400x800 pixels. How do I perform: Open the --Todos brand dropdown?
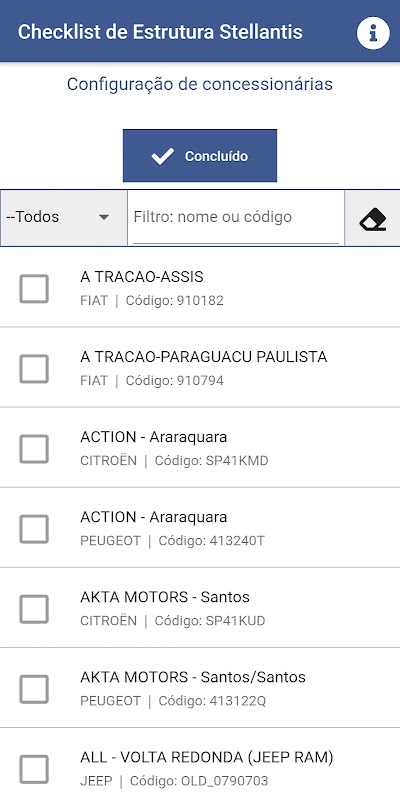pos(64,218)
